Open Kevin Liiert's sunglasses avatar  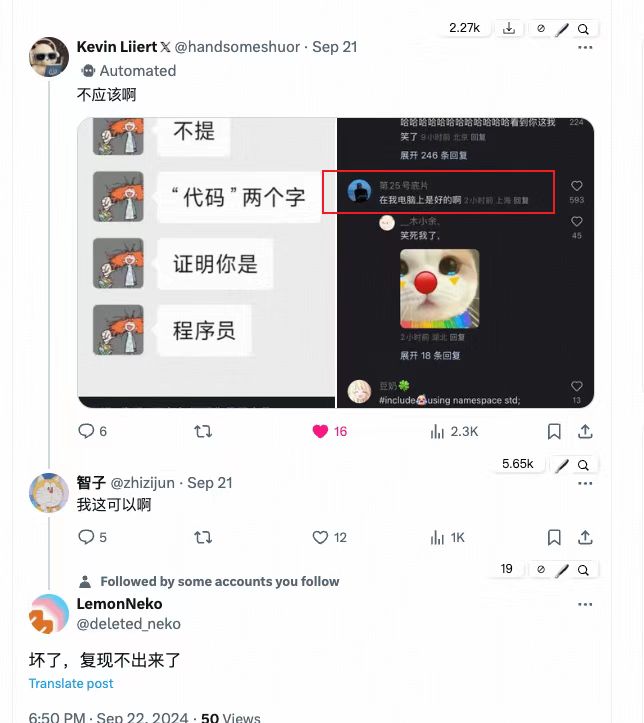coord(49,57)
